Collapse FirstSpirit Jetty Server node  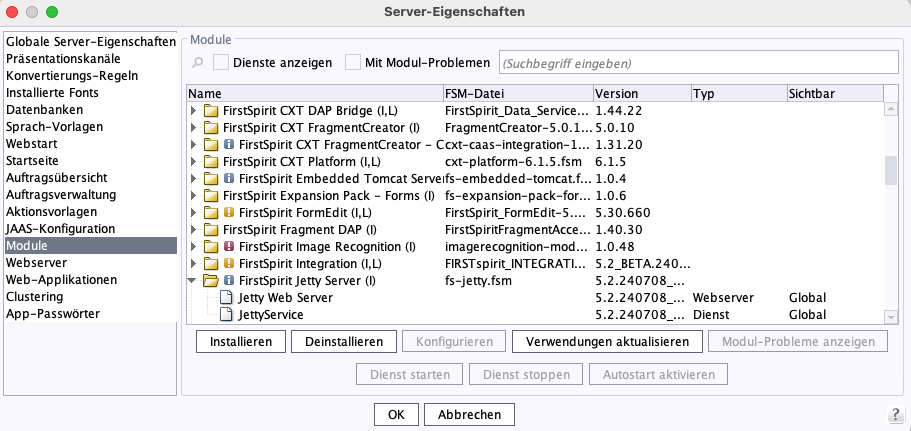(x=193, y=281)
